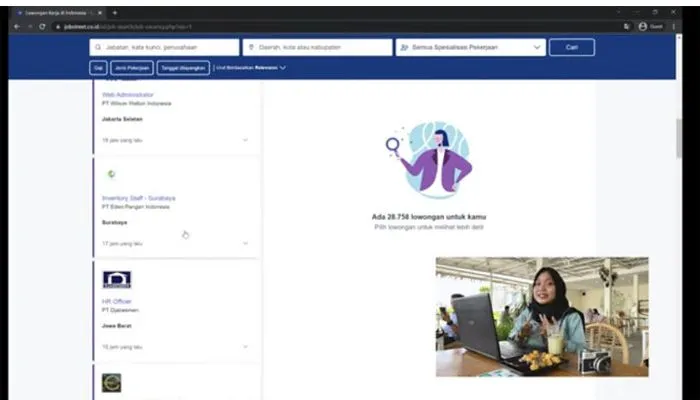Click the webcam video overlay

(x=542, y=317)
